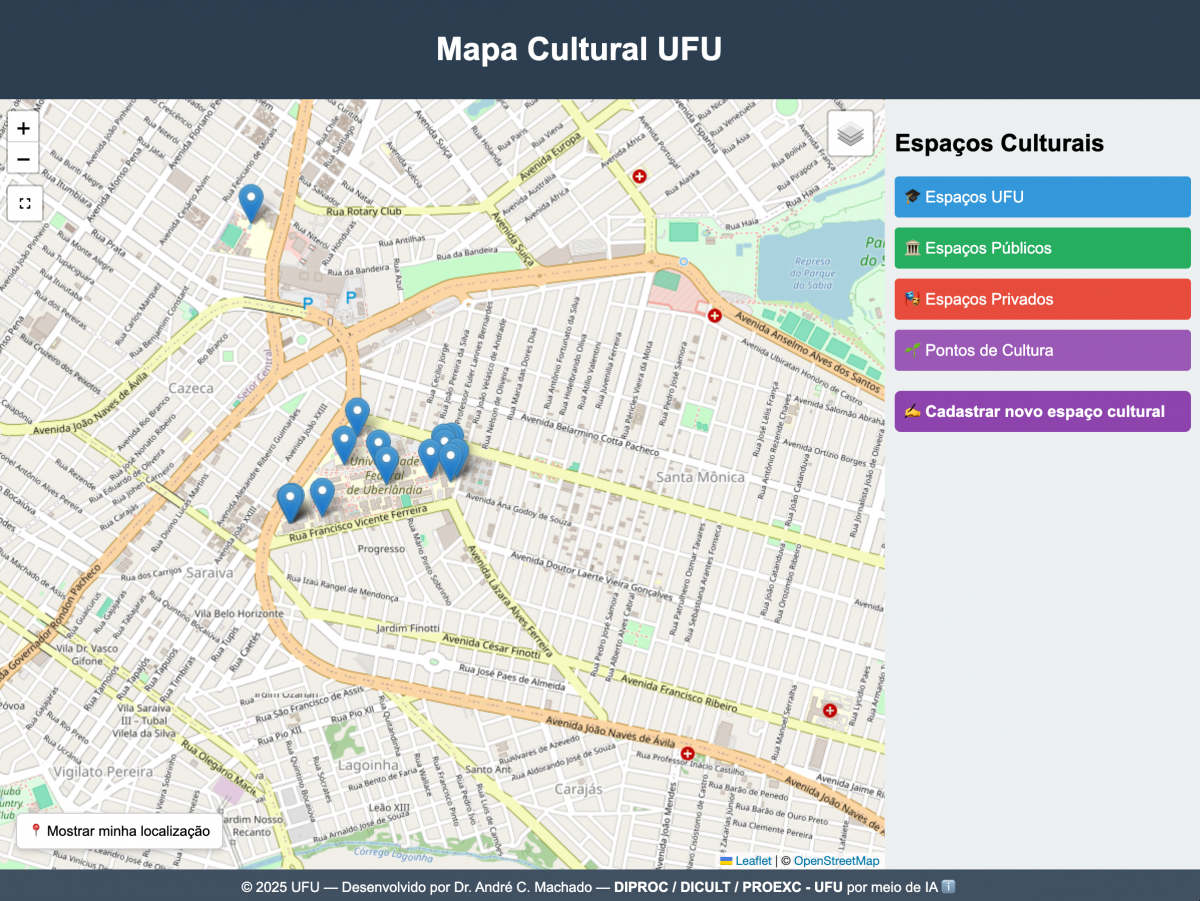This screenshot has height=901, width=1200.
Task: Open the Espaços Privados list
Action: (1042, 299)
